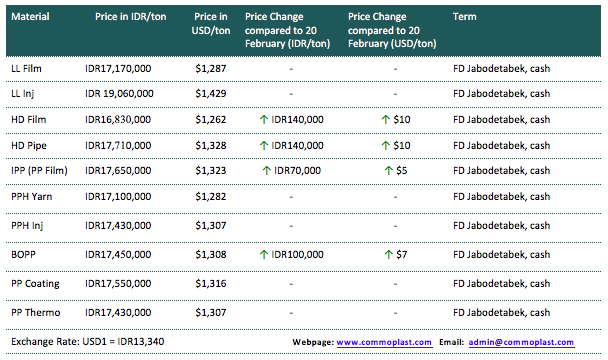The image size is (608, 360).
Task: Click the admin@commoplast.com email link
Action: tap(521, 342)
